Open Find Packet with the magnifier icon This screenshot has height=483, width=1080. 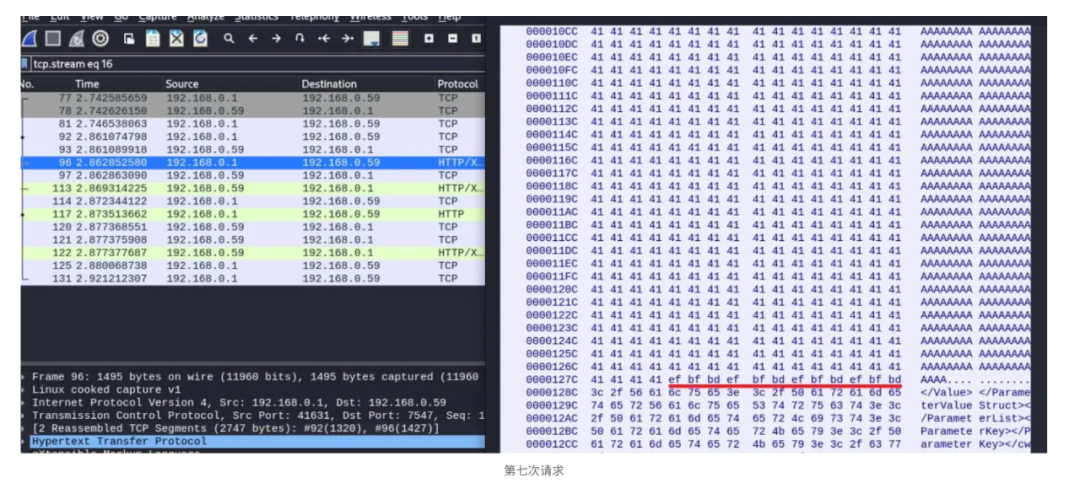coord(229,39)
